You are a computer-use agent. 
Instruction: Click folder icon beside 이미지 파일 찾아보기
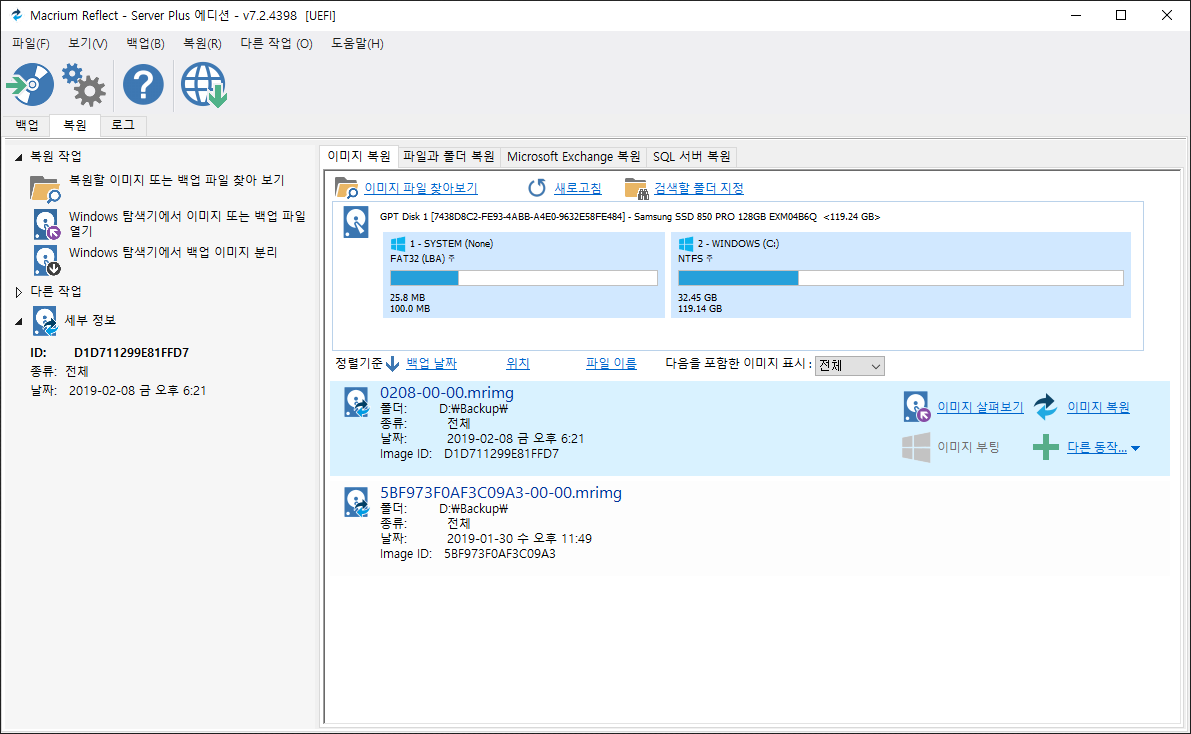pos(346,188)
